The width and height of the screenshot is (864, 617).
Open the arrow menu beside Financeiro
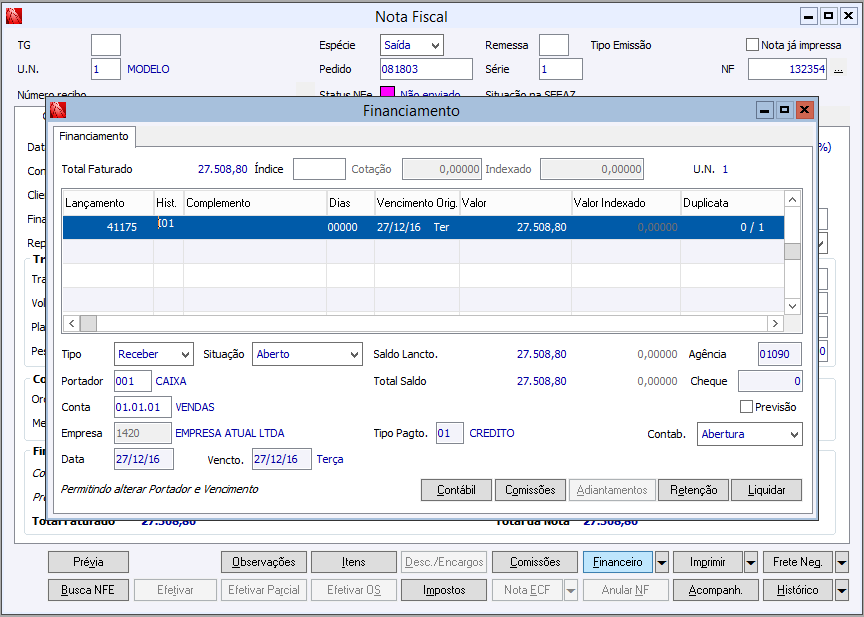(x=662, y=562)
